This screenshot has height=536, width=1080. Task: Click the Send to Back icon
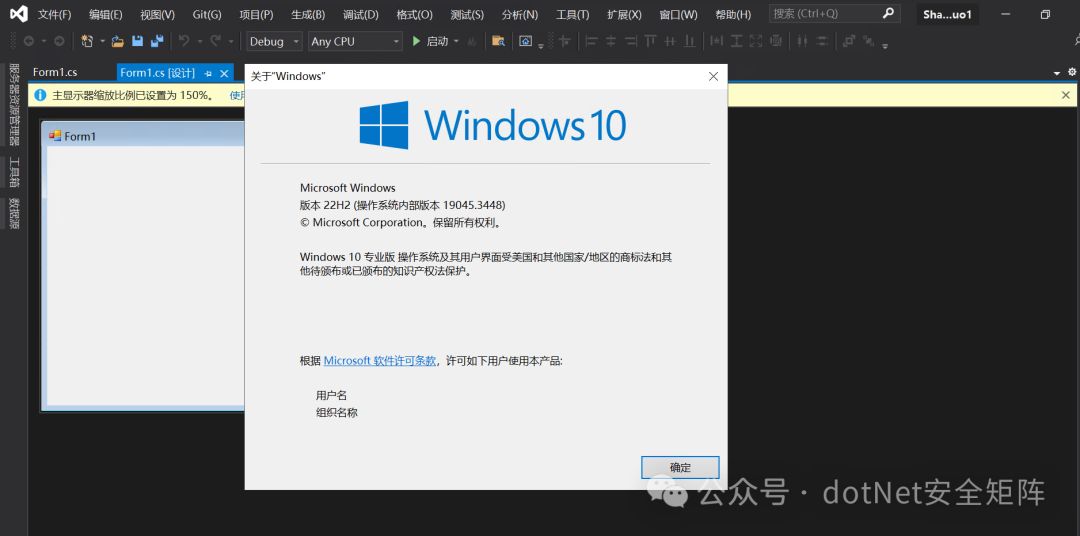[868, 41]
